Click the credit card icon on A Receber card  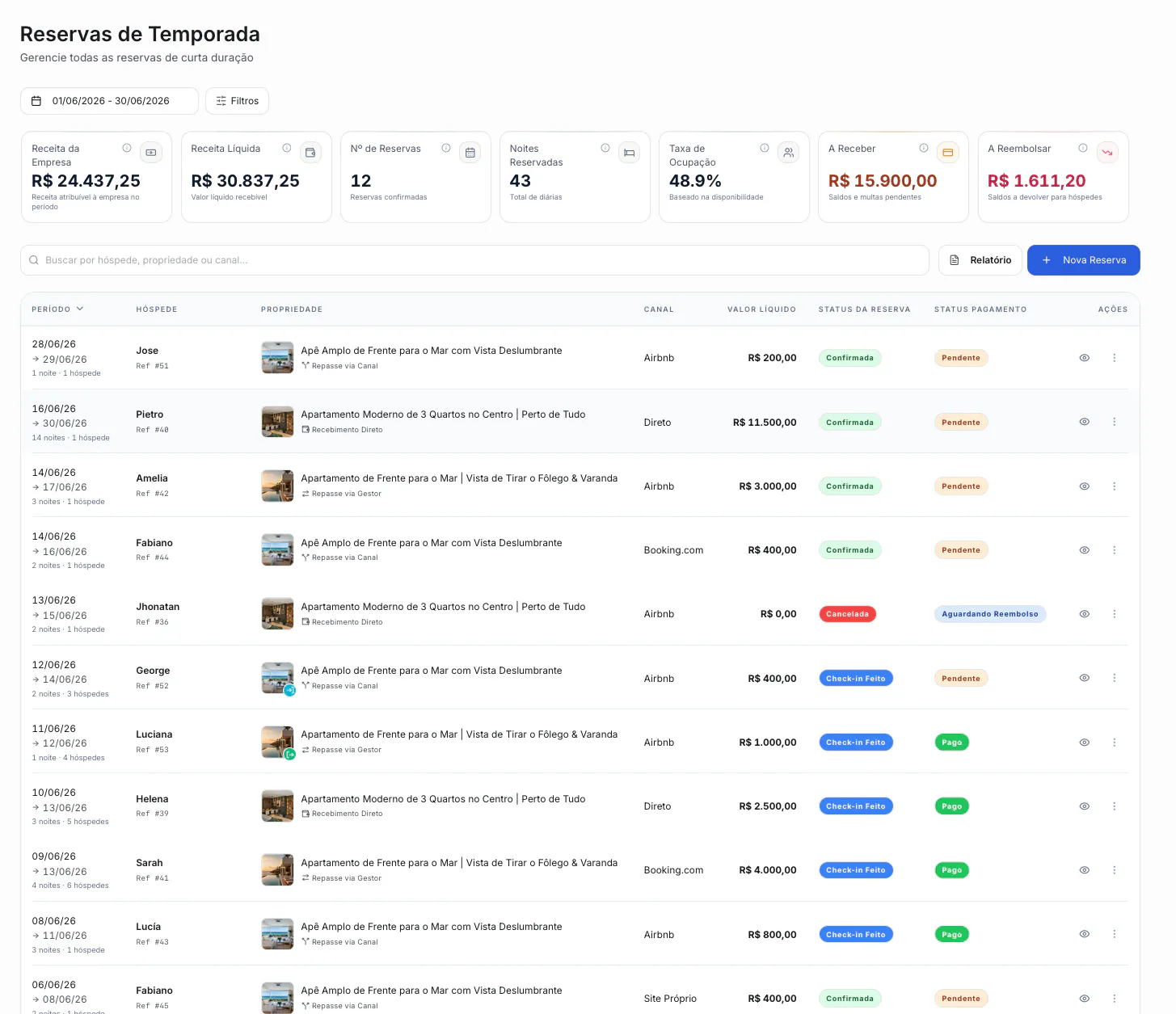pos(948,152)
